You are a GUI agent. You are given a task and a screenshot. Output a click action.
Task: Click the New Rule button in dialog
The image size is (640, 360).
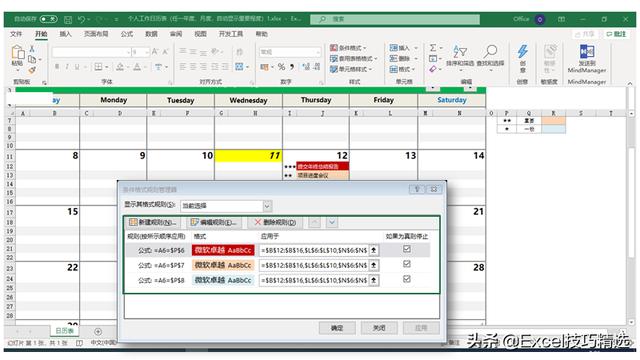tap(153, 222)
